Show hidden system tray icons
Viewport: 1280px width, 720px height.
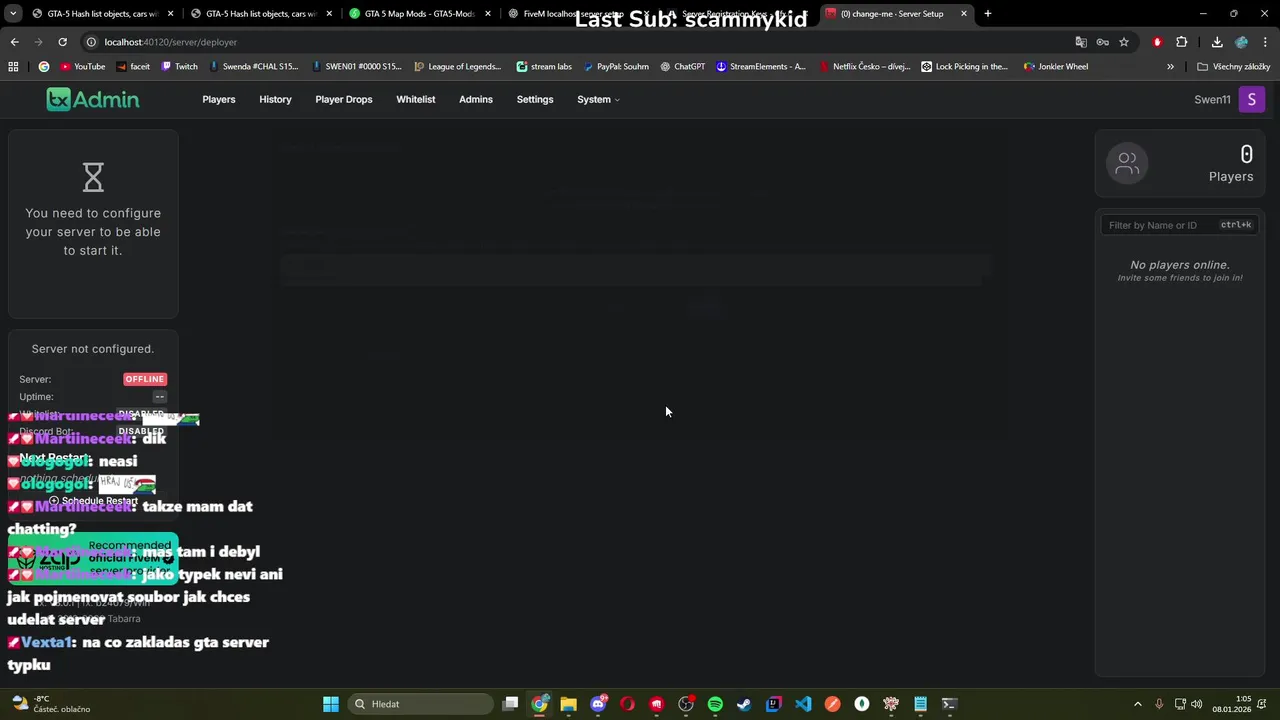1137,704
